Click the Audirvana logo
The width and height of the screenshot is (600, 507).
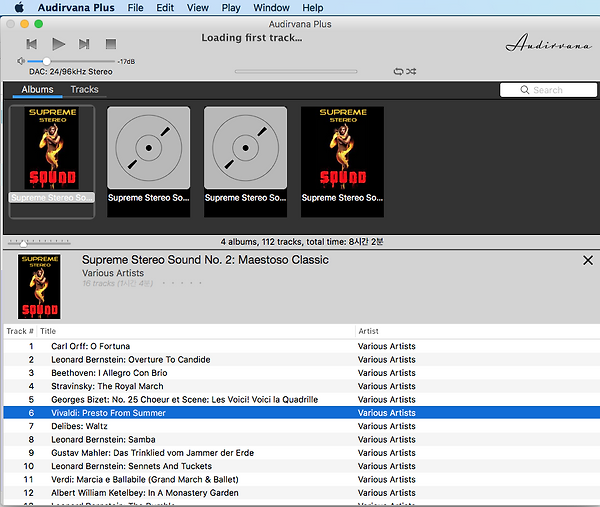[548, 43]
